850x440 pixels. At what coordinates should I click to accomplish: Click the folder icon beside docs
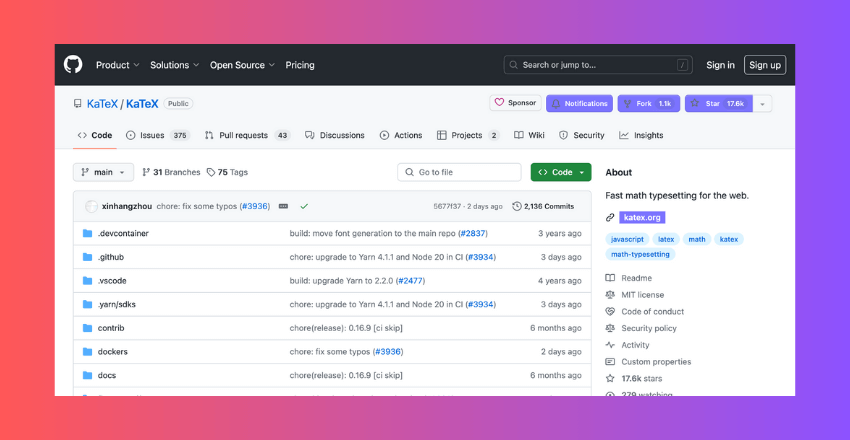[87, 375]
